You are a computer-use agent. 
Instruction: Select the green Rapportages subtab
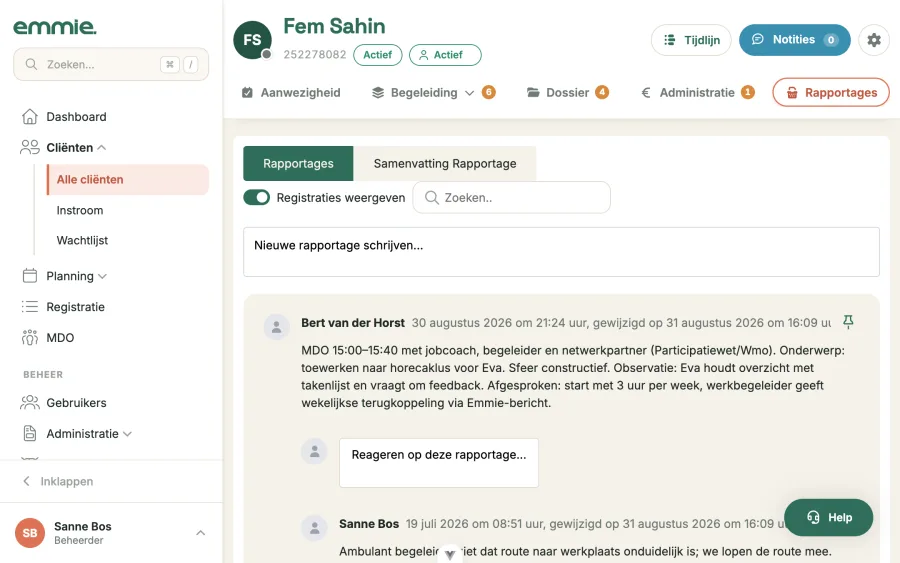click(x=298, y=164)
